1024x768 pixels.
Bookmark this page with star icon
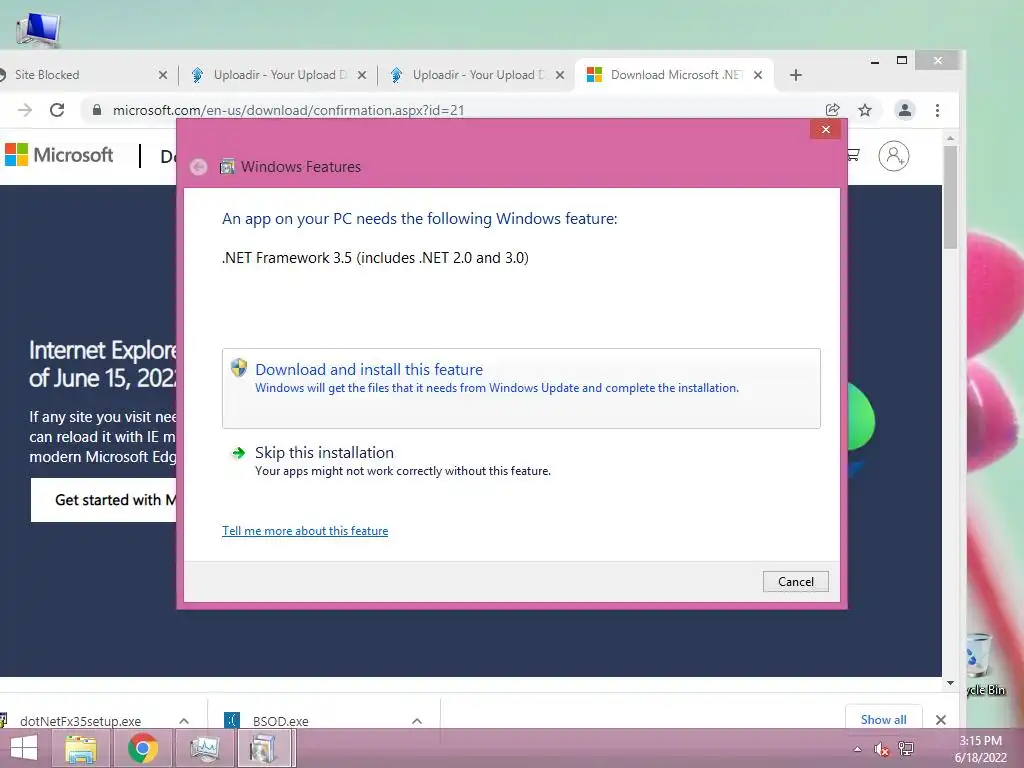(x=865, y=110)
